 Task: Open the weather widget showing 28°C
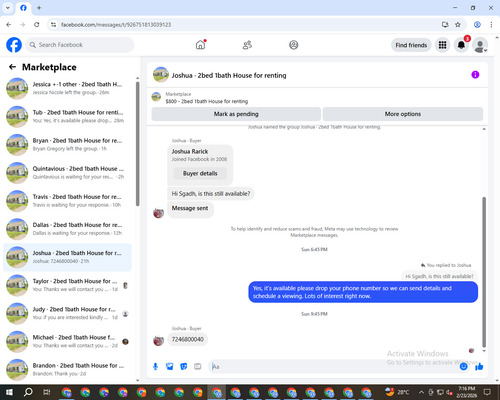point(397,392)
